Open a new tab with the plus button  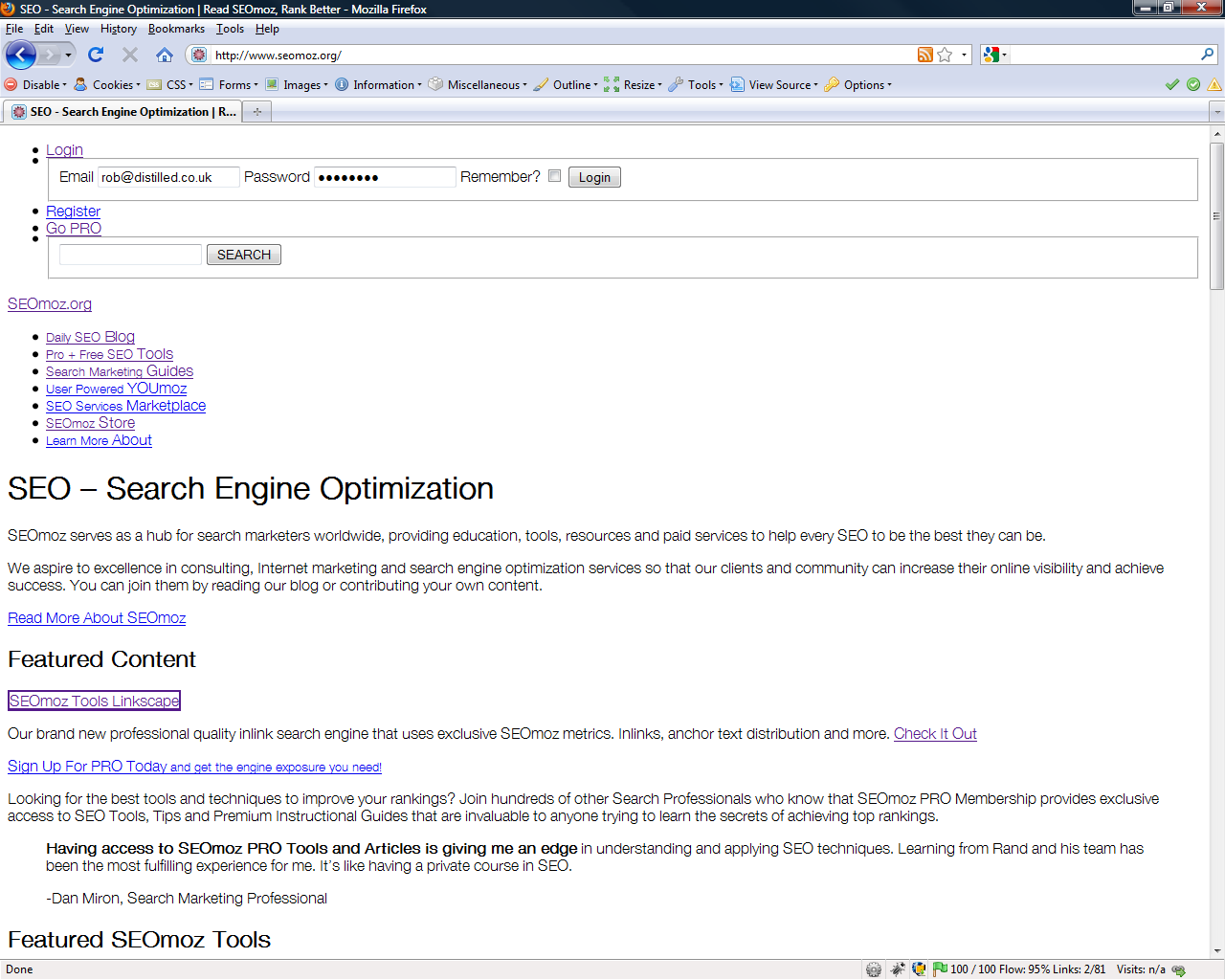tap(256, 112)
